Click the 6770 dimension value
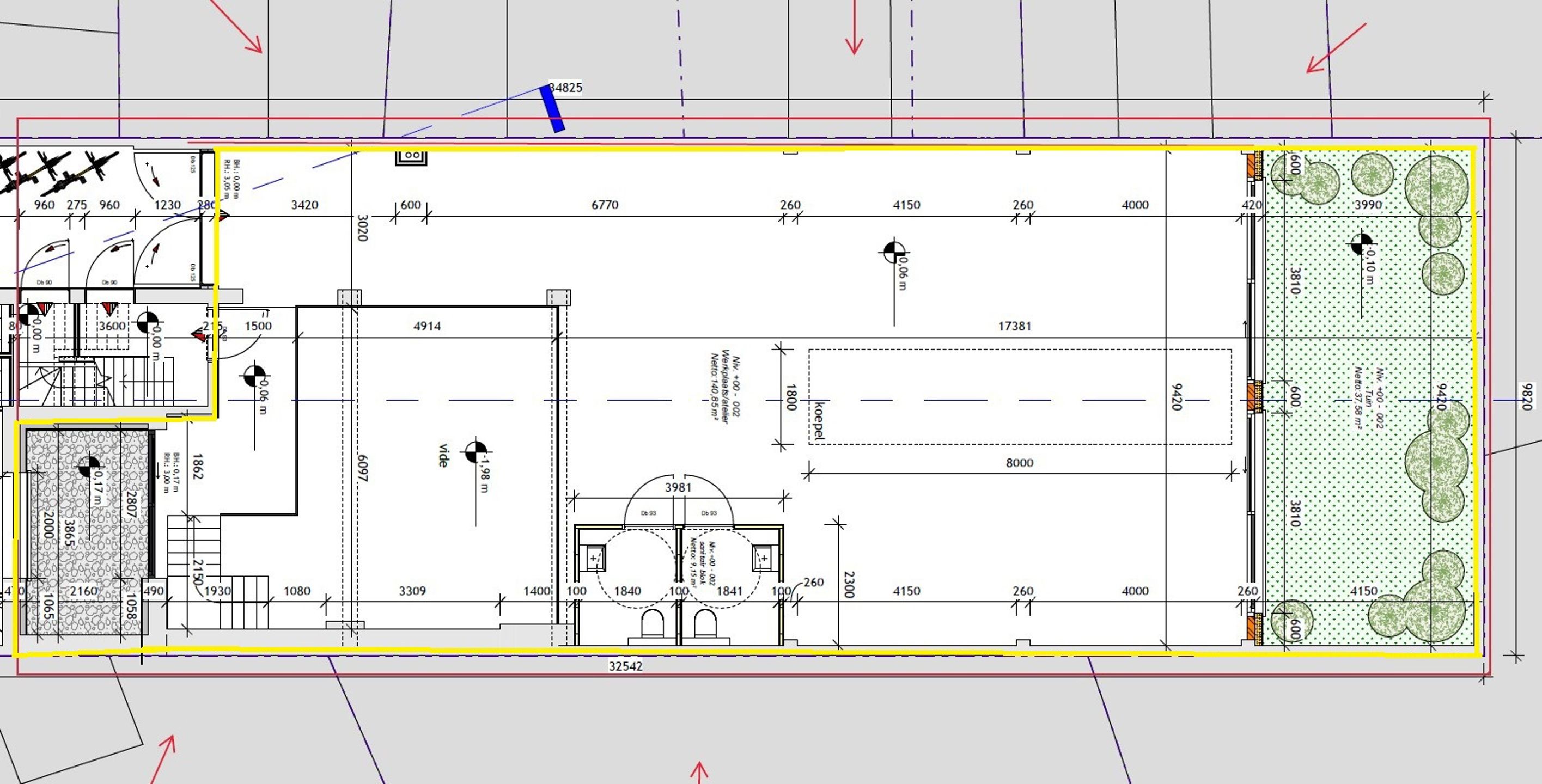 (x=605, y=205)
